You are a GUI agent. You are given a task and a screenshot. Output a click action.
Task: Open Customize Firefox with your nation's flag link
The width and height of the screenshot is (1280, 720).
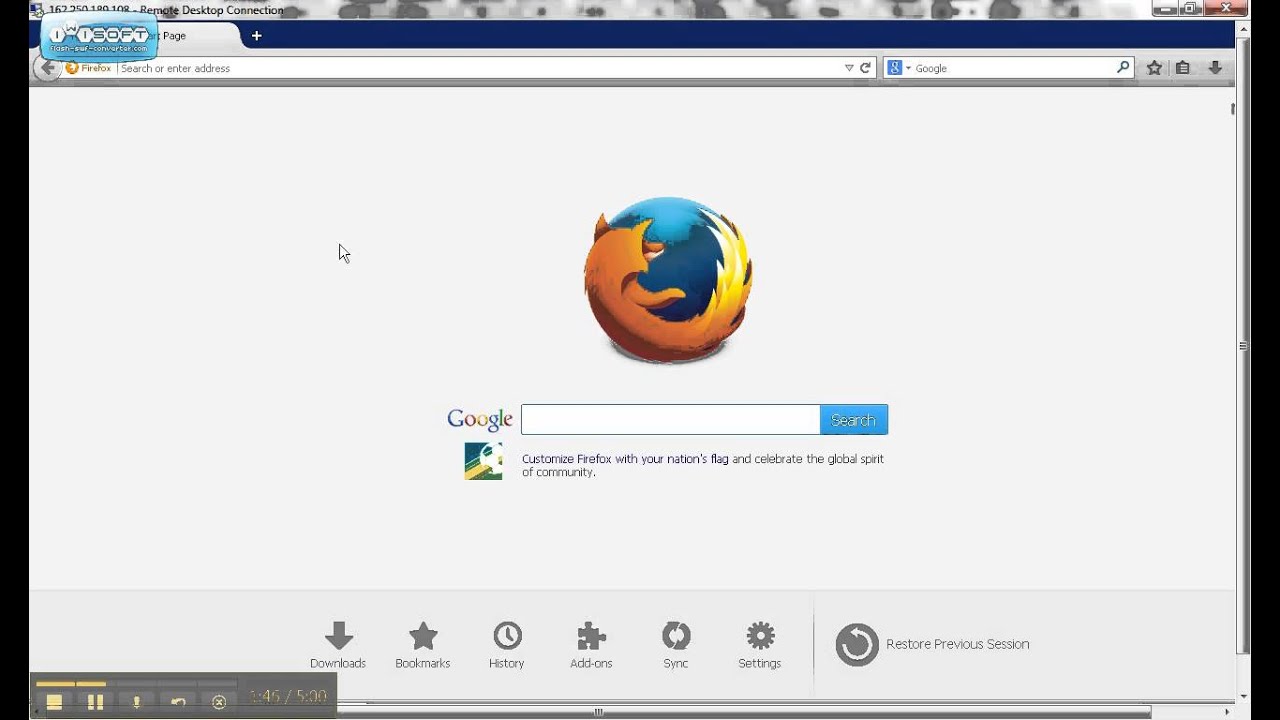tap(625, 459)
